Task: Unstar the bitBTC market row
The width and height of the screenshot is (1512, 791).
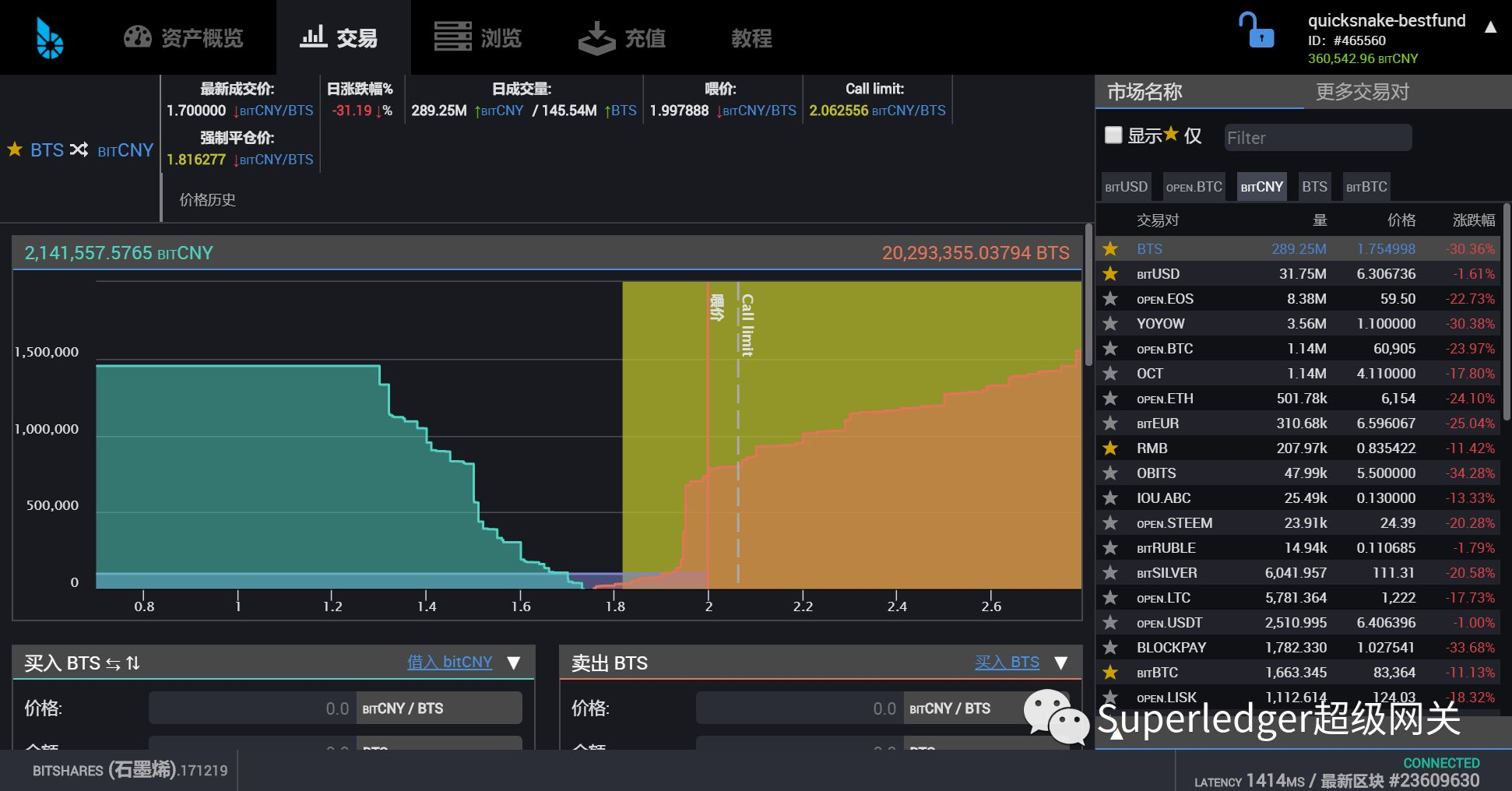Action: [1110, 672]
